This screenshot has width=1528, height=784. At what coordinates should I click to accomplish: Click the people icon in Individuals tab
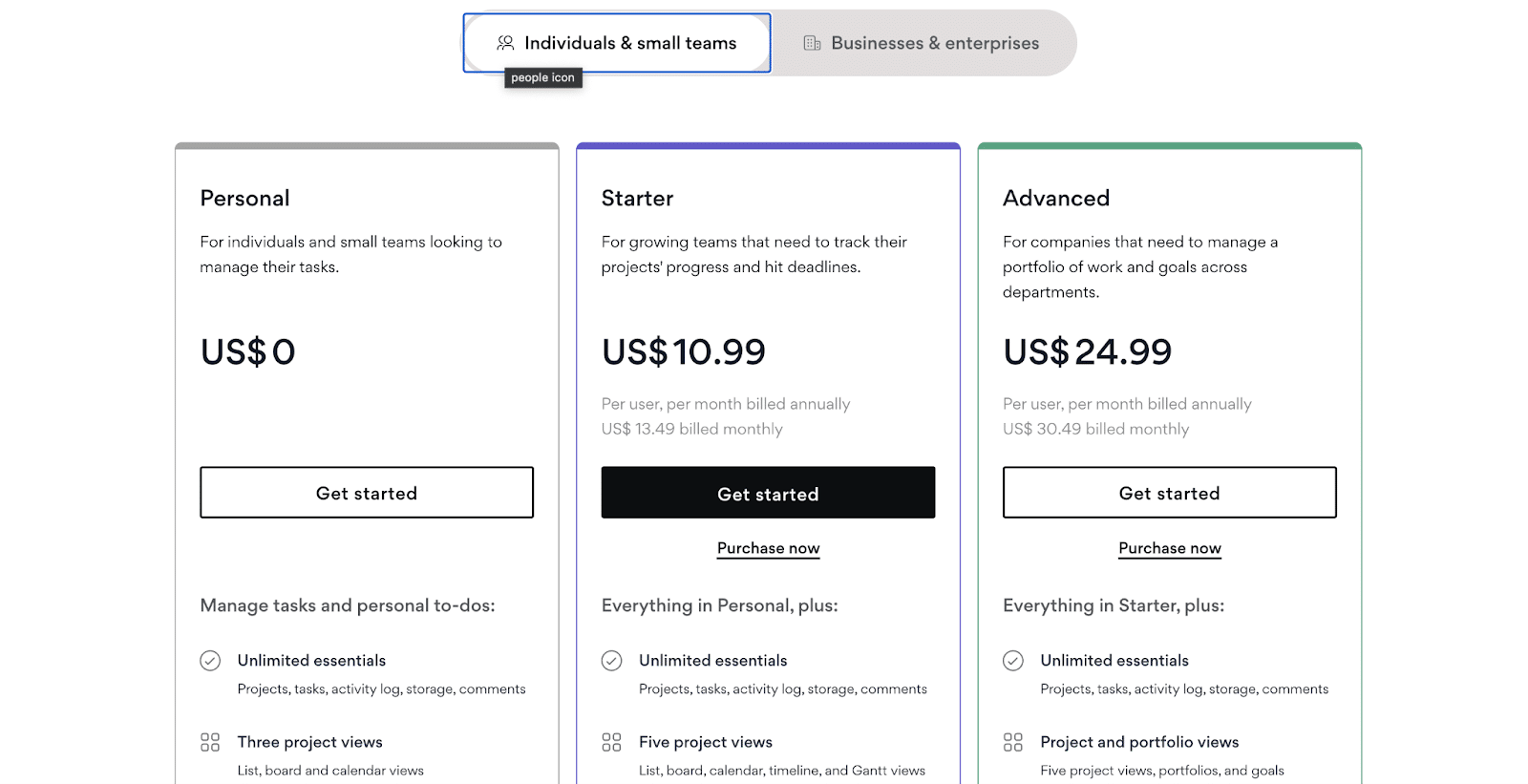pyautogui.click(x=505, y=43)
